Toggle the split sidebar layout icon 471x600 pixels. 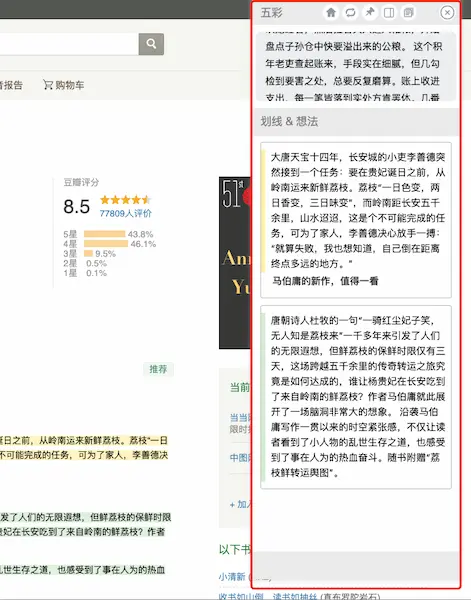389,13
